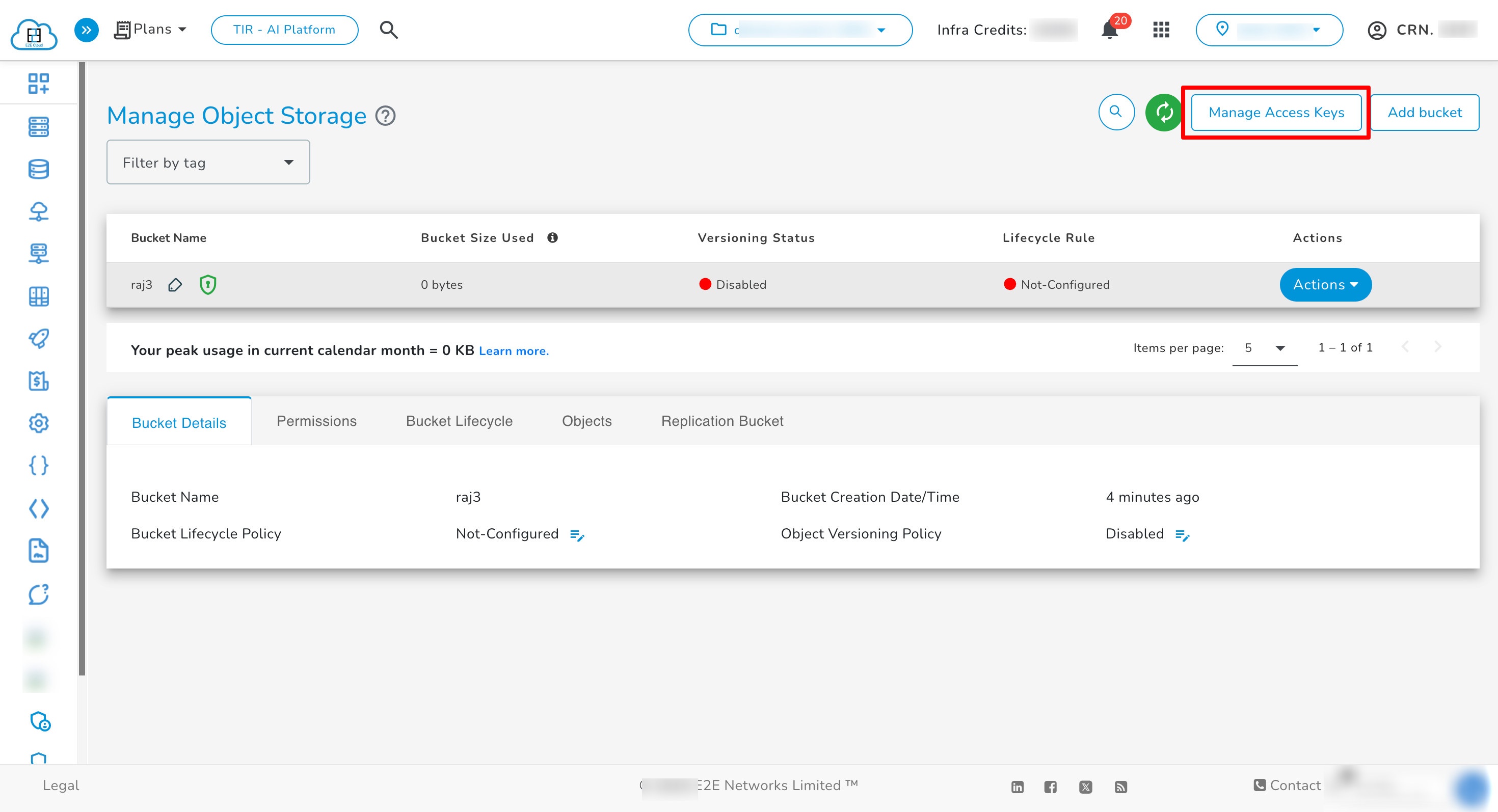This screenshot has width=1498, height=812.
Task: Open the dashboard icon in the sidebar
Action: coord(38,84)
